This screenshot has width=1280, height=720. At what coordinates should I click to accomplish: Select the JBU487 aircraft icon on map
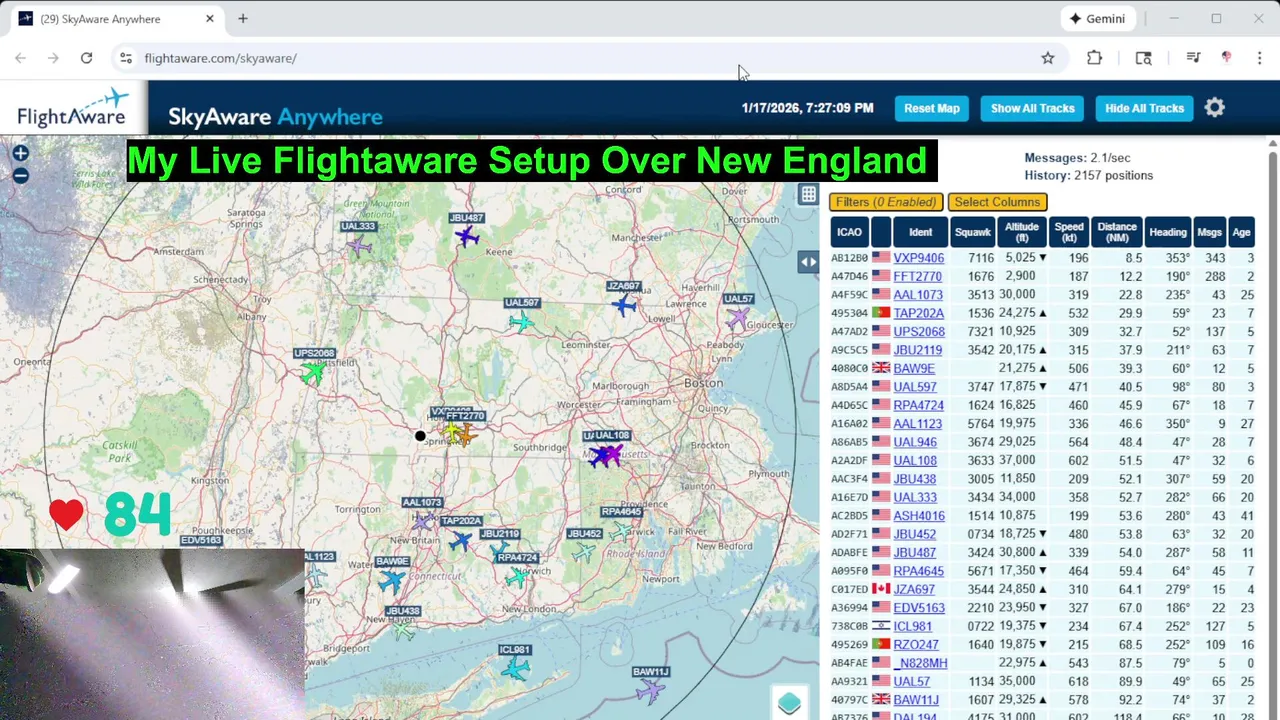(466, 236)
